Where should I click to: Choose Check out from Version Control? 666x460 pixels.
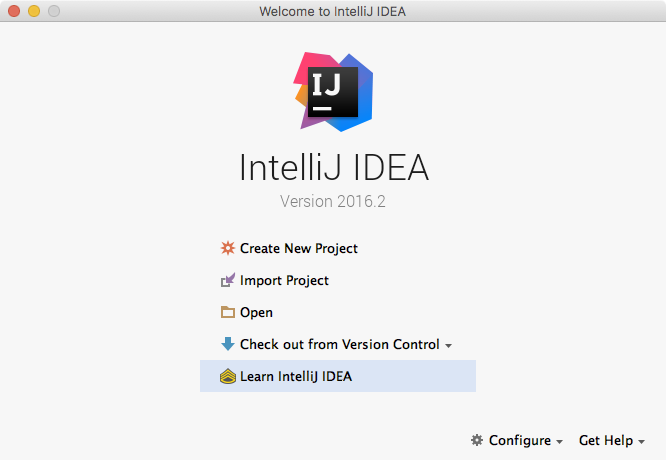(x=339, y=344)
